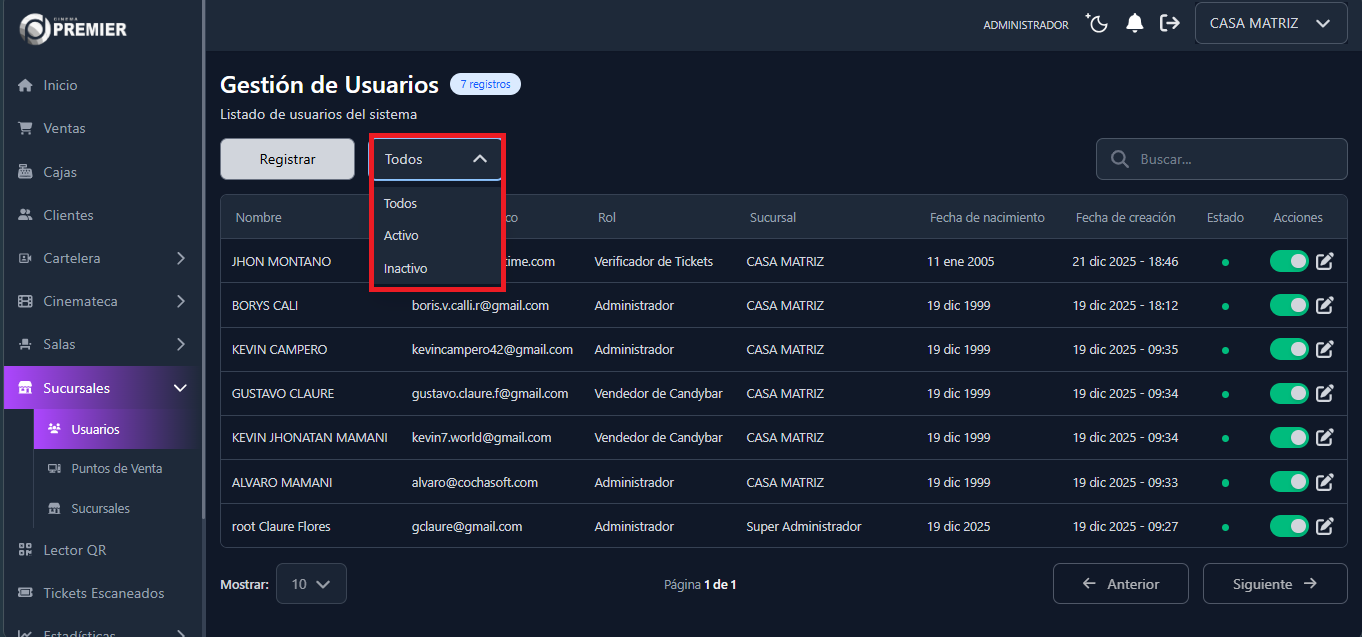Toggle status switch for GUSTAVO CLAURE
The image size is (1362, 637).
pyautogui.click(x=1289, y=393)
